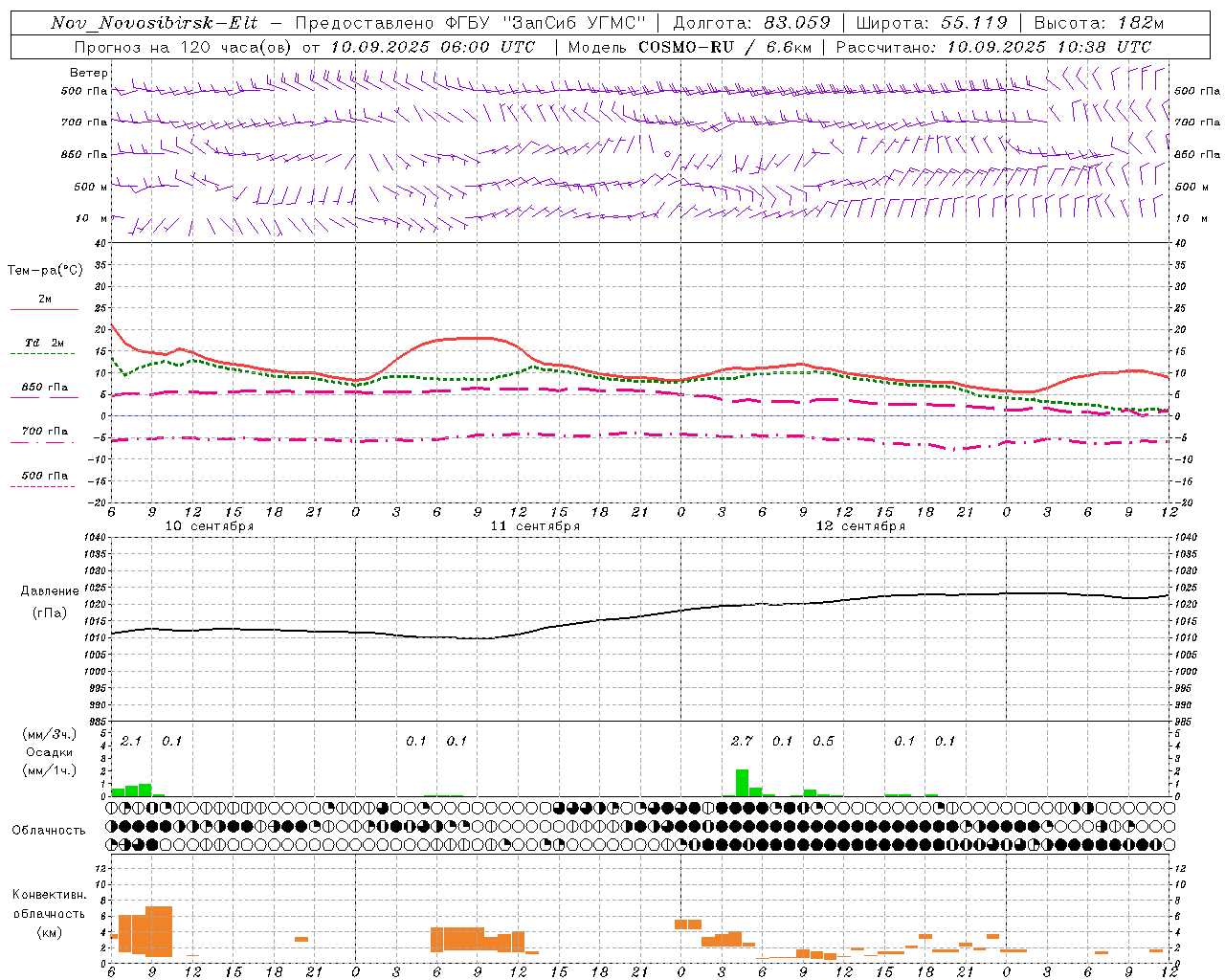Click the Ветер panel label

(x=88, y=73)
